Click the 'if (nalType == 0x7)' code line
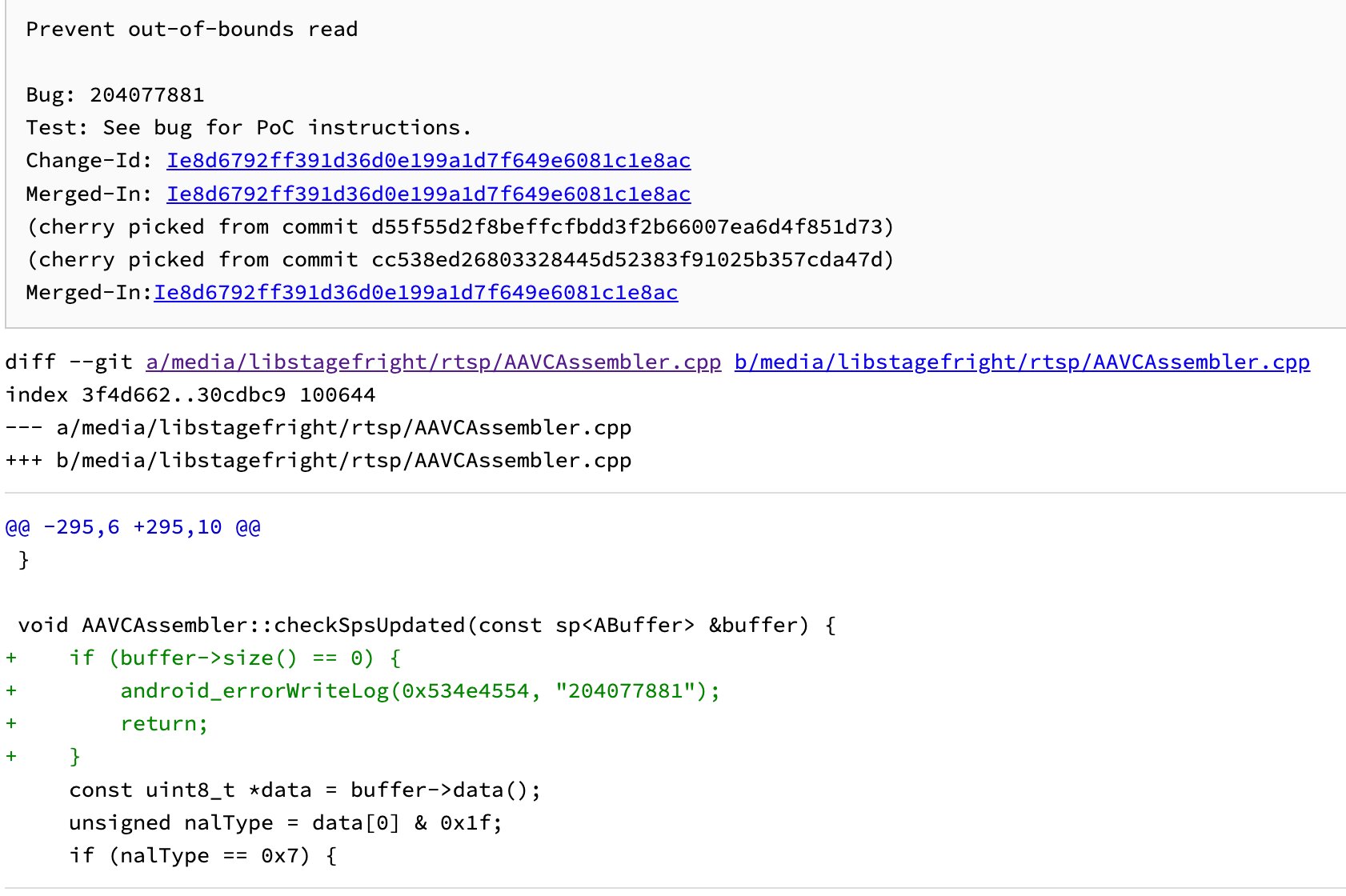This screenshot has height=896, width=1346. click(x=202, y=856)
